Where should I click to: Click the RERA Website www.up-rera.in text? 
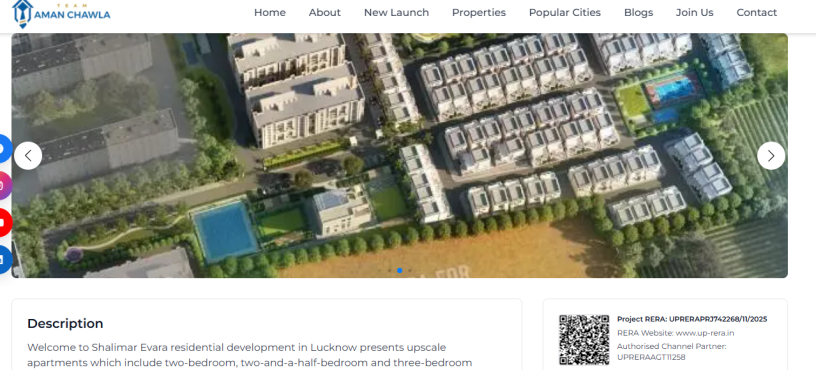coord(675,333)
